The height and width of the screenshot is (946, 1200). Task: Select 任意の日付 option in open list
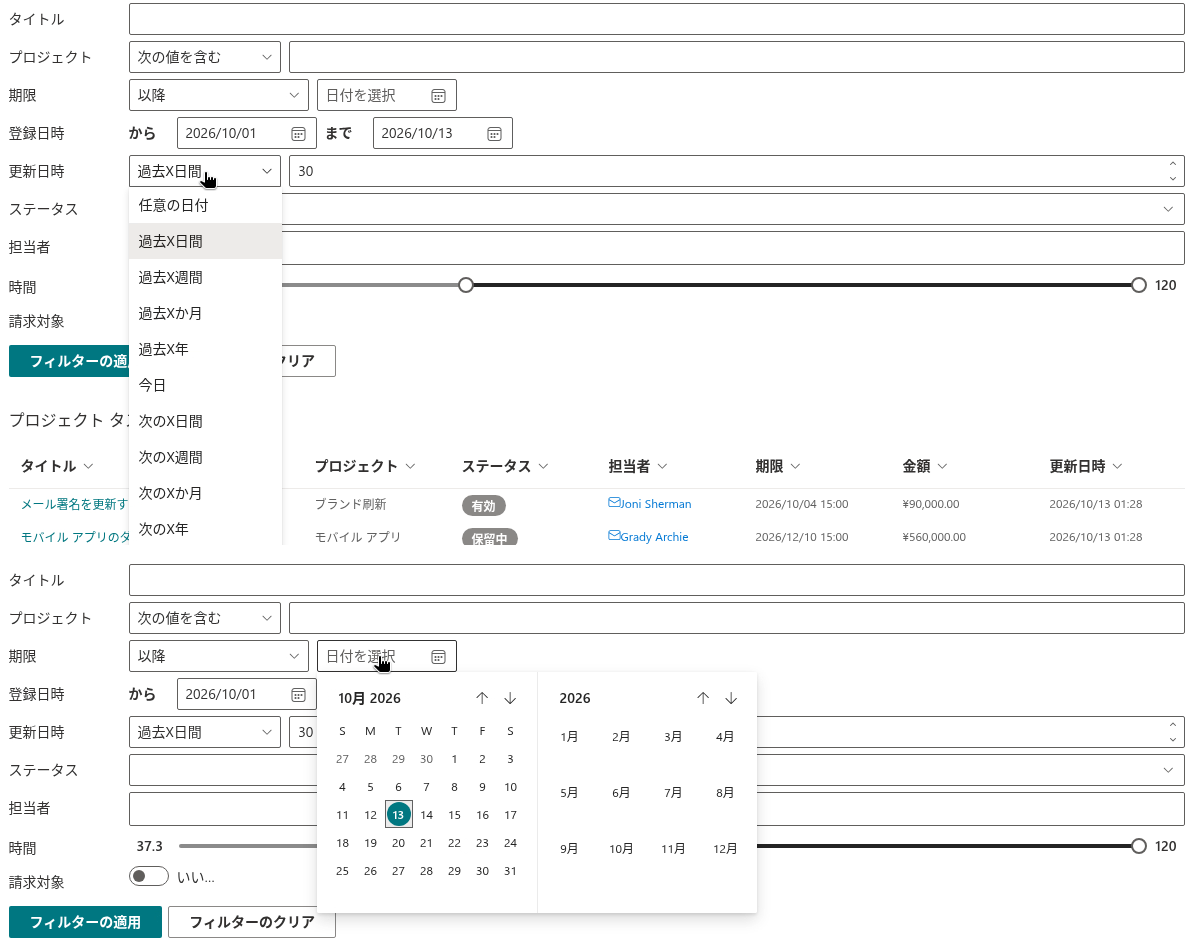205,205
